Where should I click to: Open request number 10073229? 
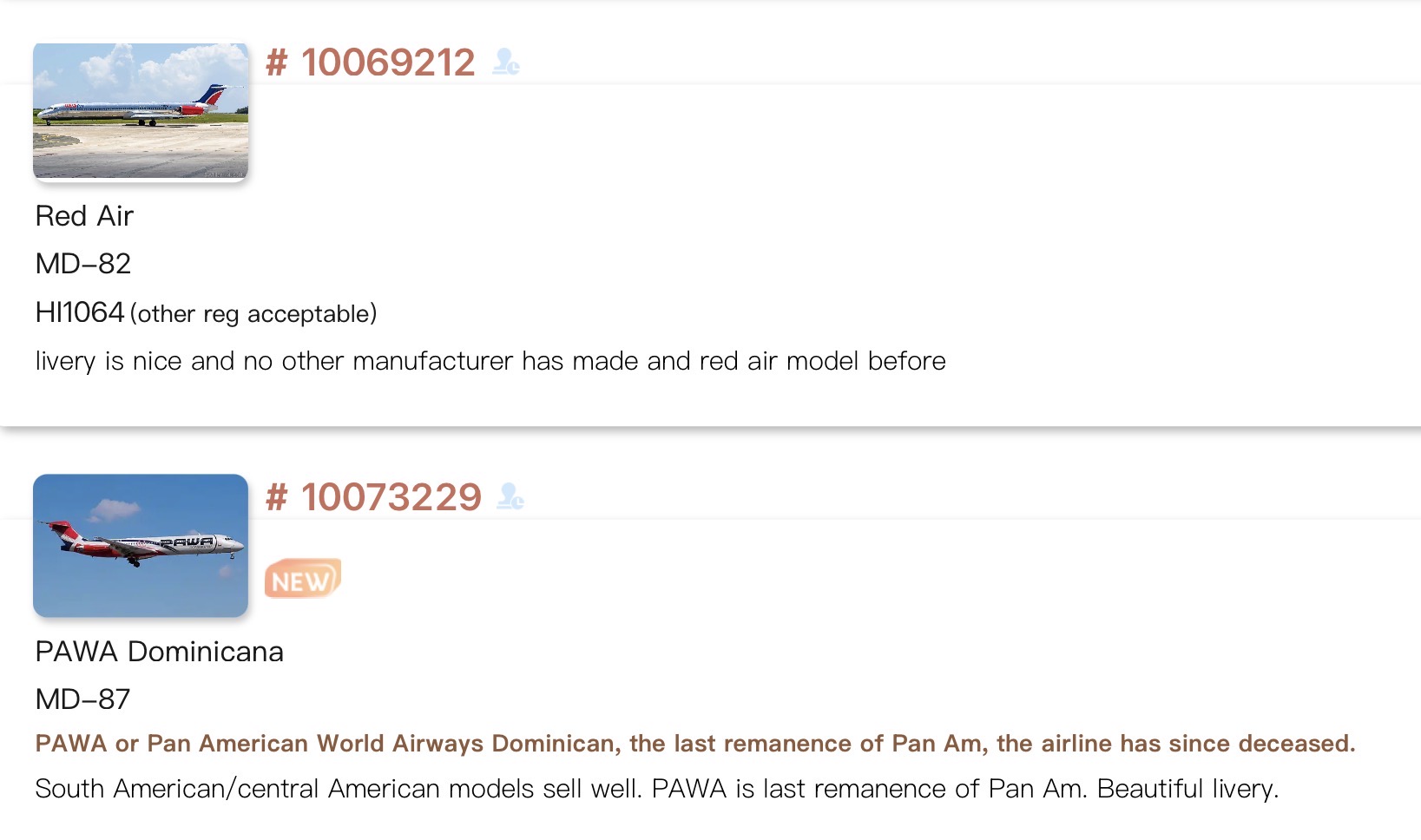(x=391, y=497)
